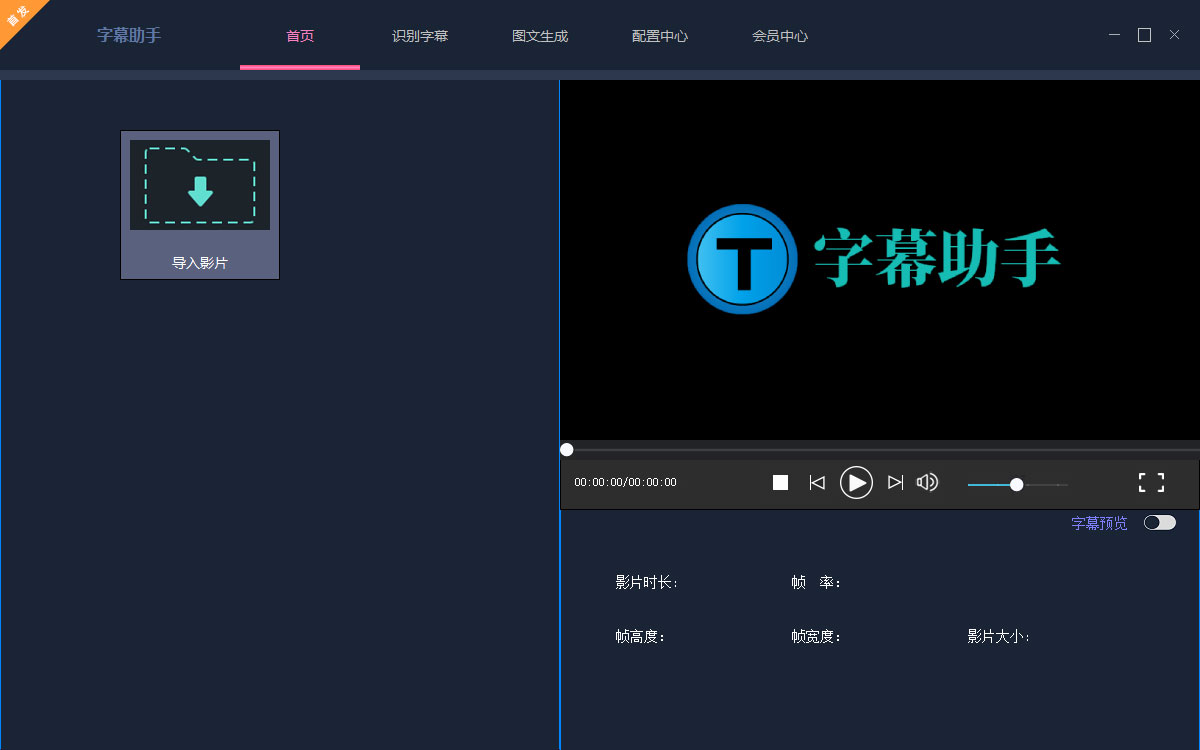
Task: Click the stop playback icon
Action: (780, 482)
